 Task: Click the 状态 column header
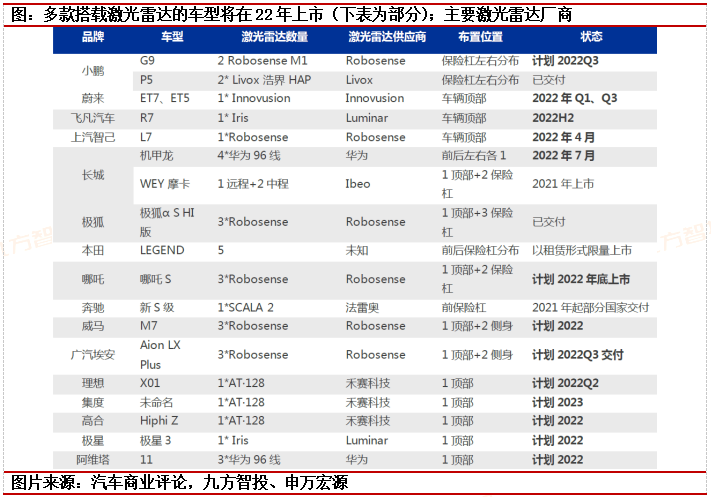tap(591, 37)
